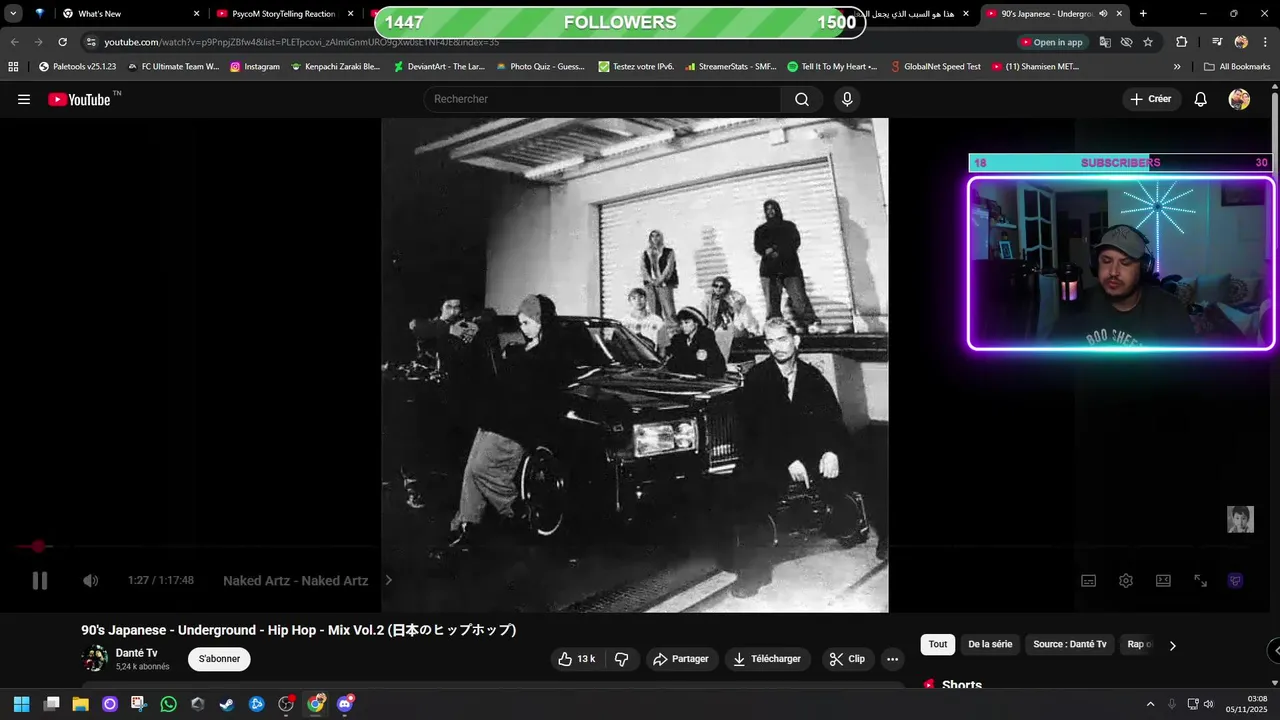Bookmark this page with star icon
Screen dimensions: 1280x720
tap(1148, 42)
